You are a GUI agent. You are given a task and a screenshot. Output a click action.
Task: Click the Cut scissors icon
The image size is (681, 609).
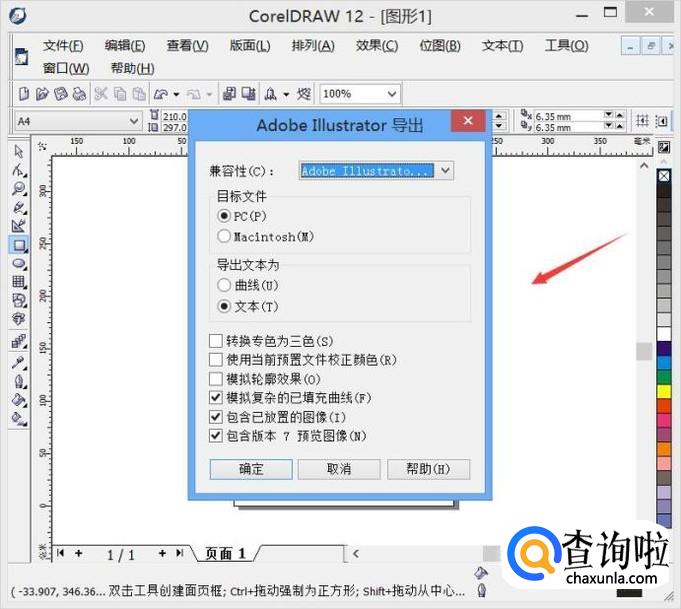click(101, 93)
